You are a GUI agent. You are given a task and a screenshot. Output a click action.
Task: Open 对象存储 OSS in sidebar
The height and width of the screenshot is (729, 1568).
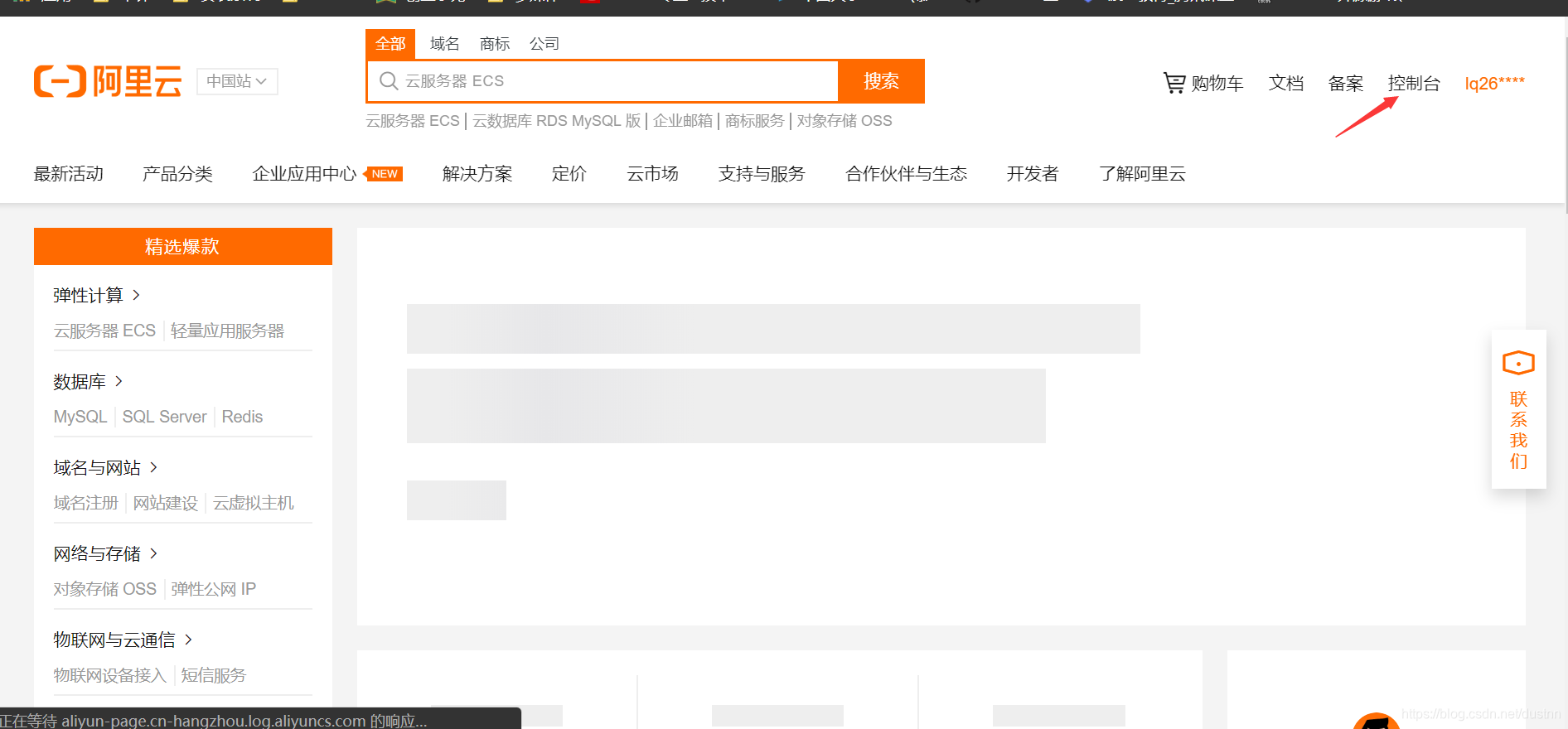coord(105,589)
